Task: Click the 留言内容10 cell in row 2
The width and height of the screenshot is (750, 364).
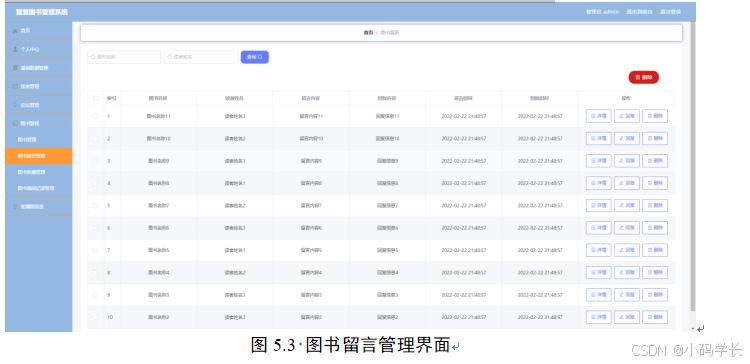Action: coord(311,139)
